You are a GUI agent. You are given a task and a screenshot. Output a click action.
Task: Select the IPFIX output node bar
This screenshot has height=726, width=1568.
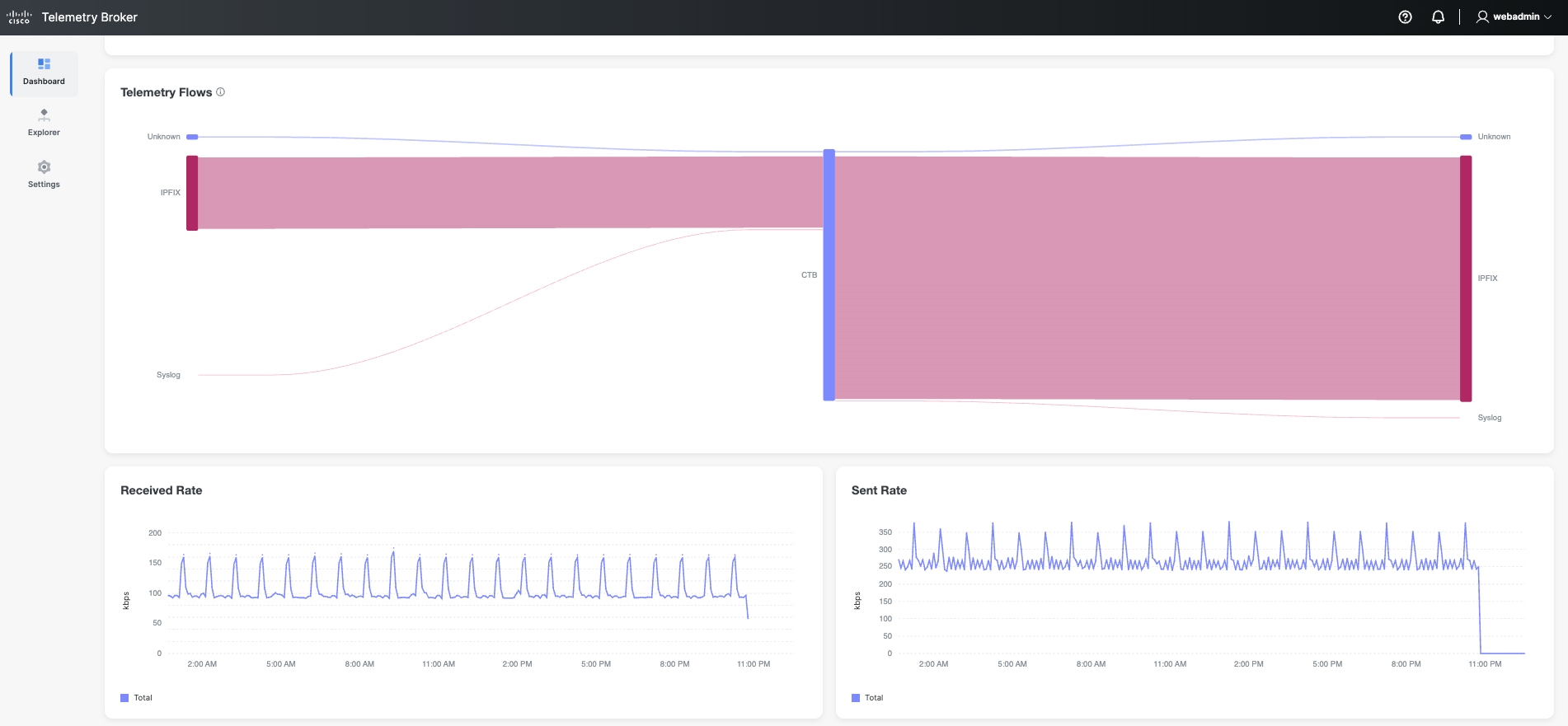tap(1466, 279)
